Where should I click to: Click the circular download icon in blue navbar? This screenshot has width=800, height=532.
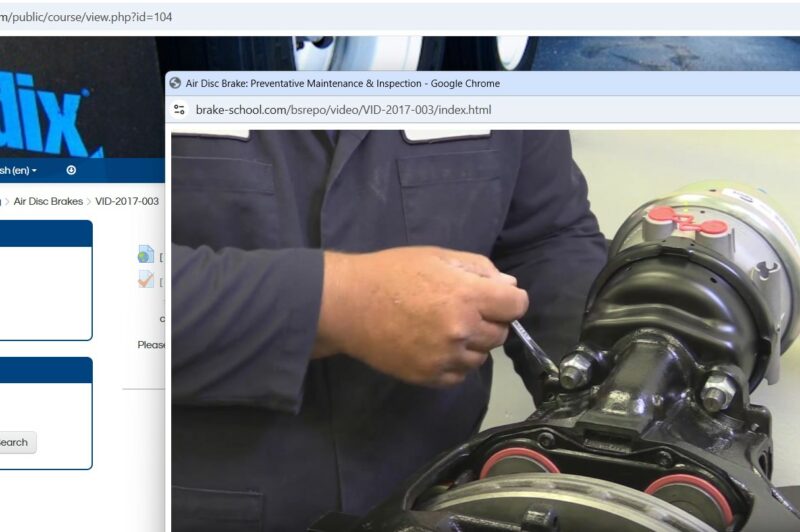[x=71, y=170]
